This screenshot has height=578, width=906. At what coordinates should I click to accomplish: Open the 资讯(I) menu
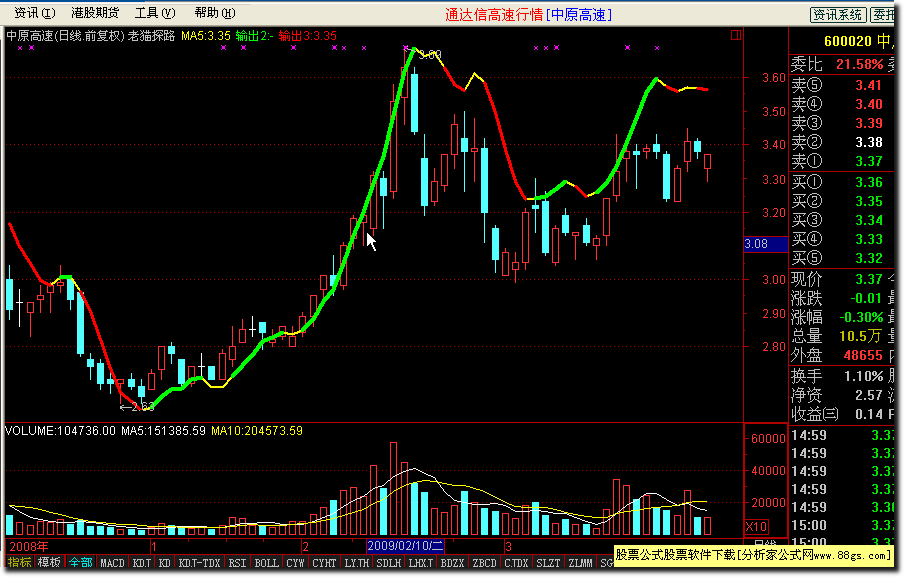pyautogui.click(x=35, y=13)
